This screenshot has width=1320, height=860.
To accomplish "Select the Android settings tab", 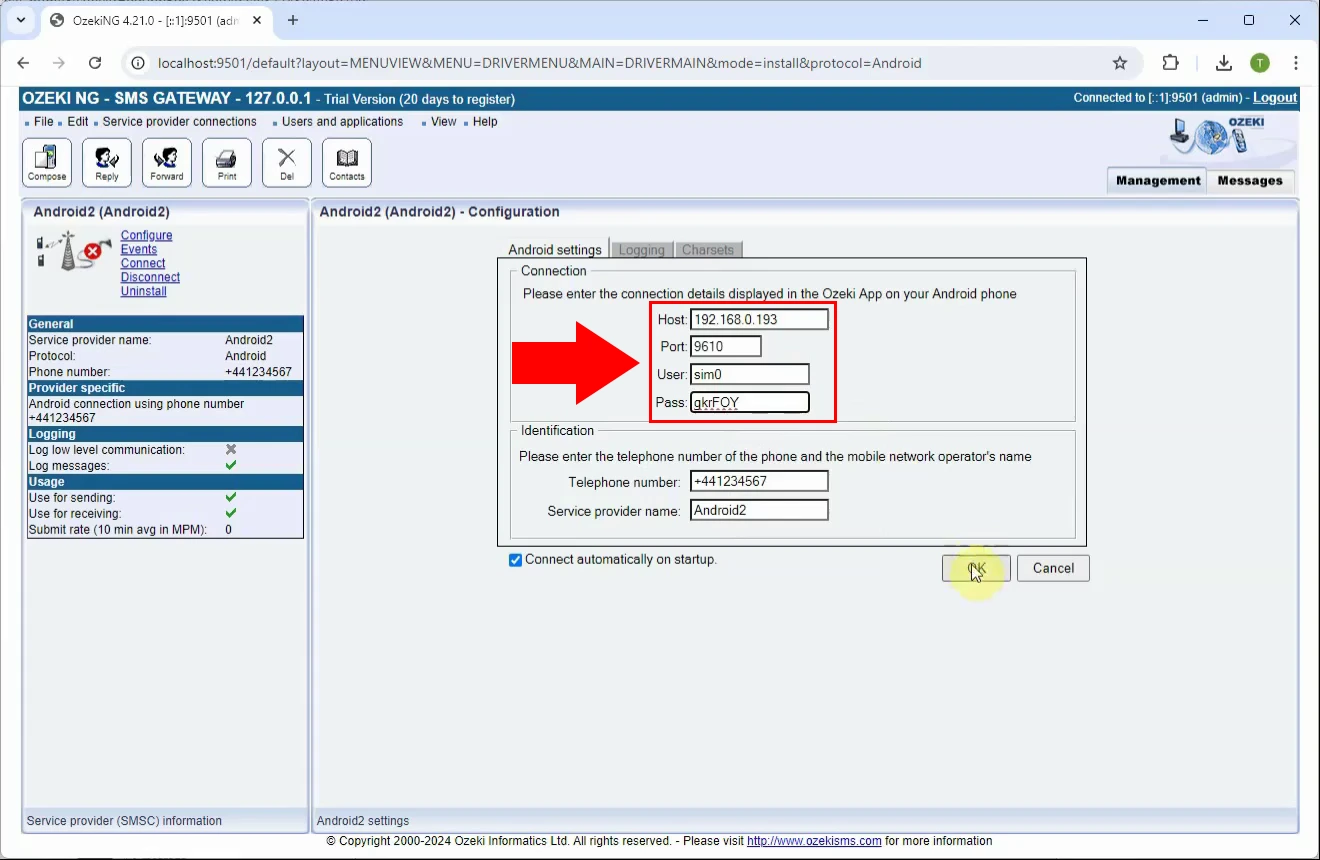I will 555,250.
